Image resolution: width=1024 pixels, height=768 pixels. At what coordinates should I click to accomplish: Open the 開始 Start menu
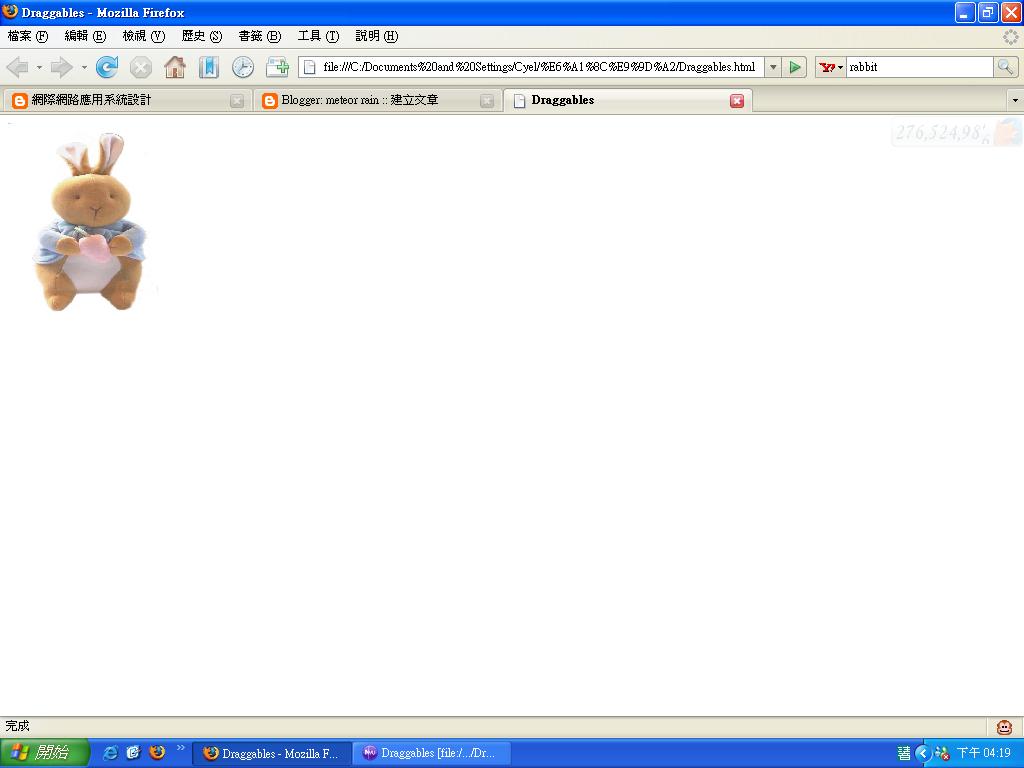[x=44, y=753]
